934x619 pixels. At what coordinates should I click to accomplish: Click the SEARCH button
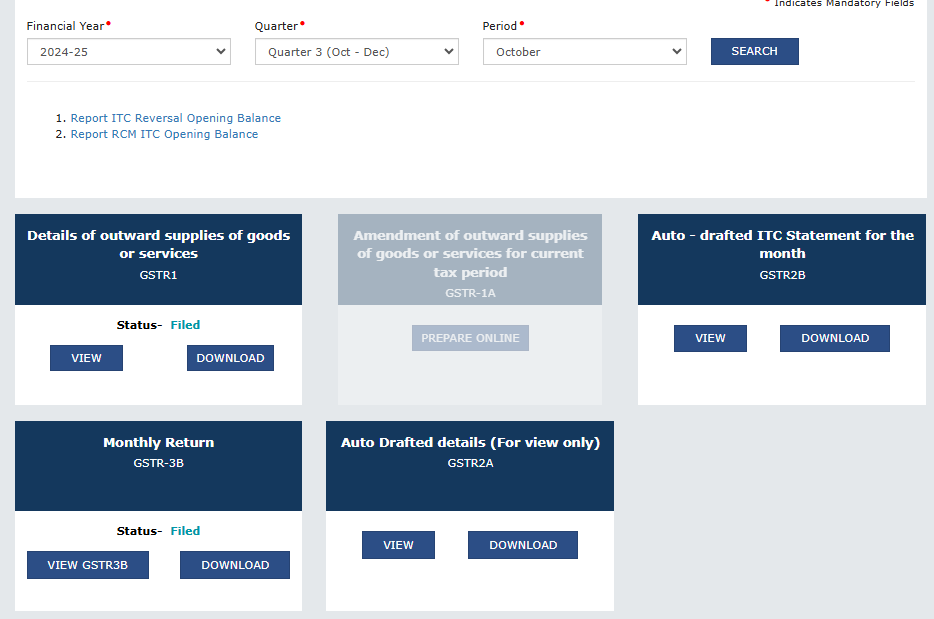pos(755,51)
